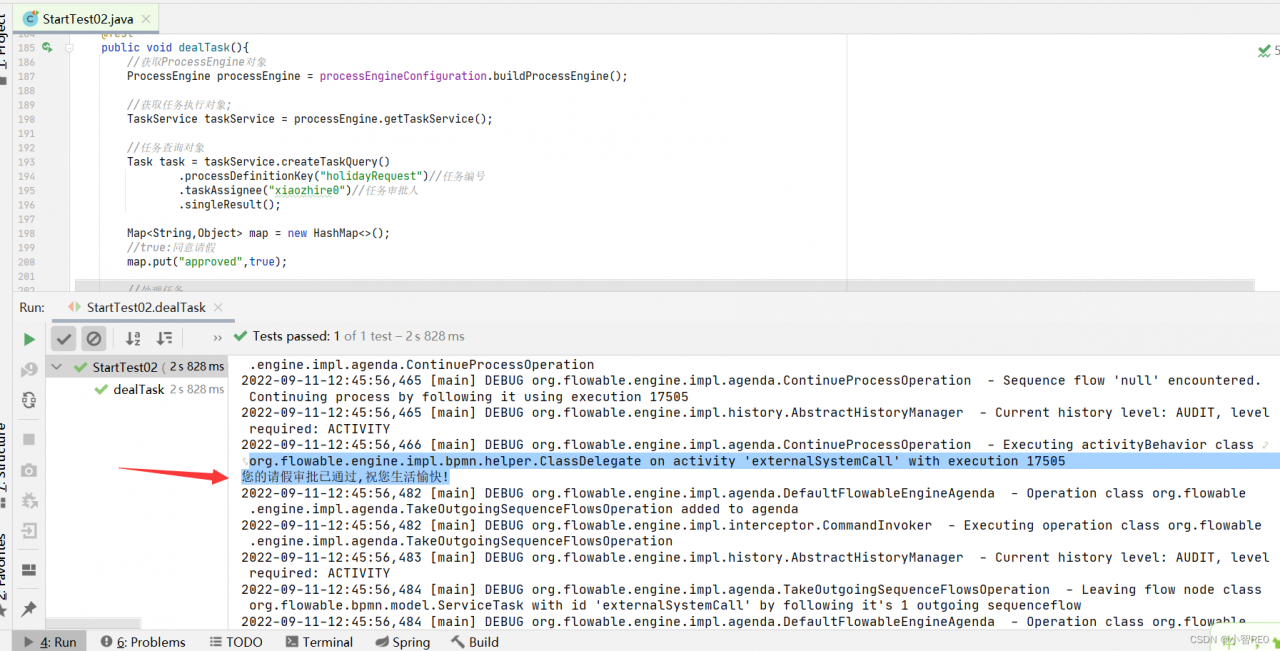
Task: Click the Pin Tab pushpin icon
Action: 29,609
